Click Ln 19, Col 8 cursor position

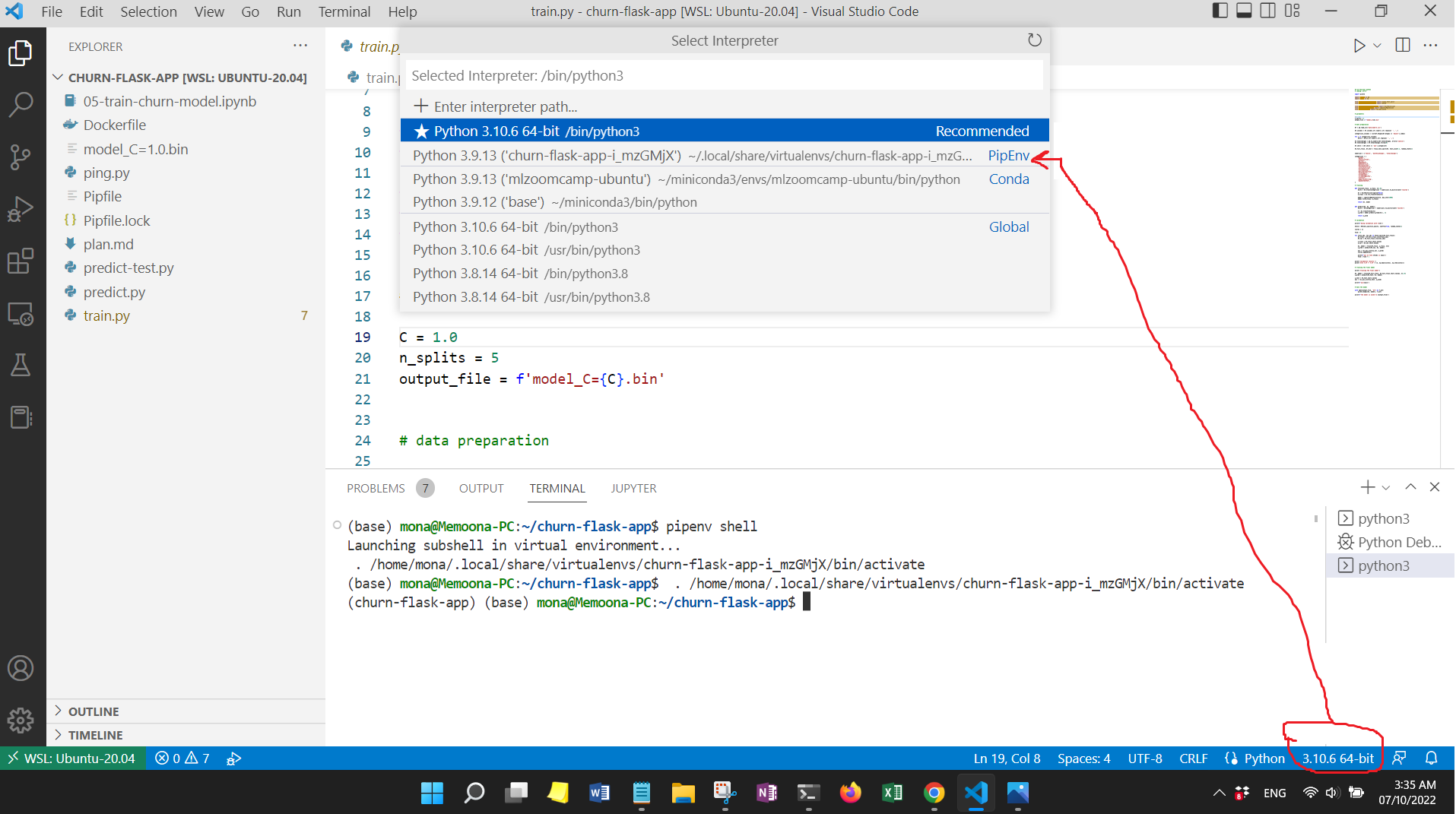[x=1007, y=759]
